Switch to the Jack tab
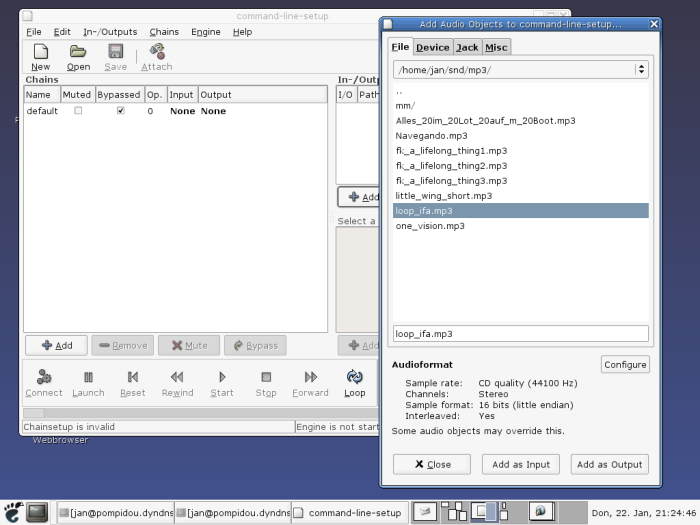700x525 pixels. [x=467, y=47]
